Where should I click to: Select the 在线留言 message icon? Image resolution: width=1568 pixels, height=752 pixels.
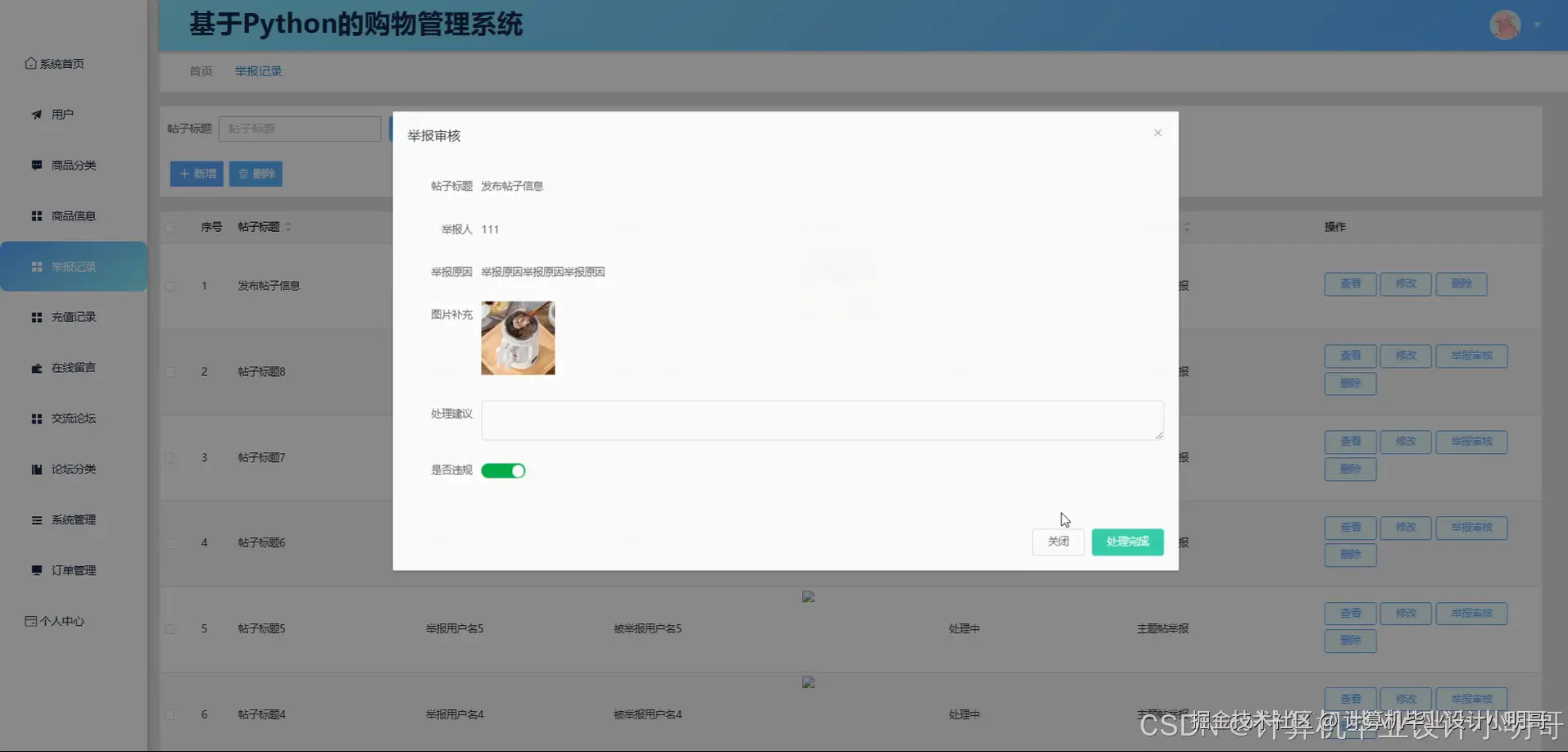(x=35, y=367)
